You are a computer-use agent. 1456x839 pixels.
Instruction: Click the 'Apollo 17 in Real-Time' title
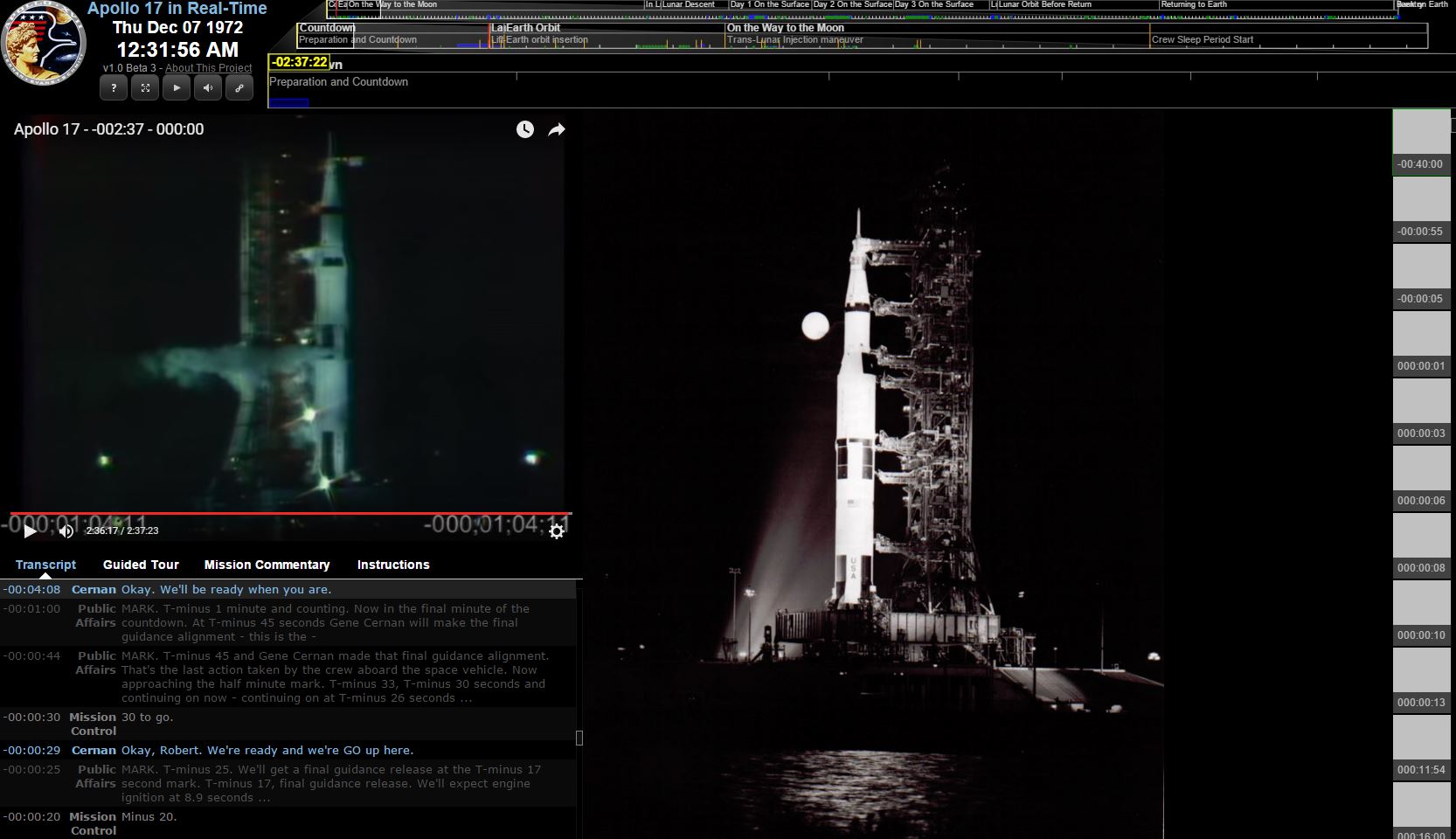[177, 9]
